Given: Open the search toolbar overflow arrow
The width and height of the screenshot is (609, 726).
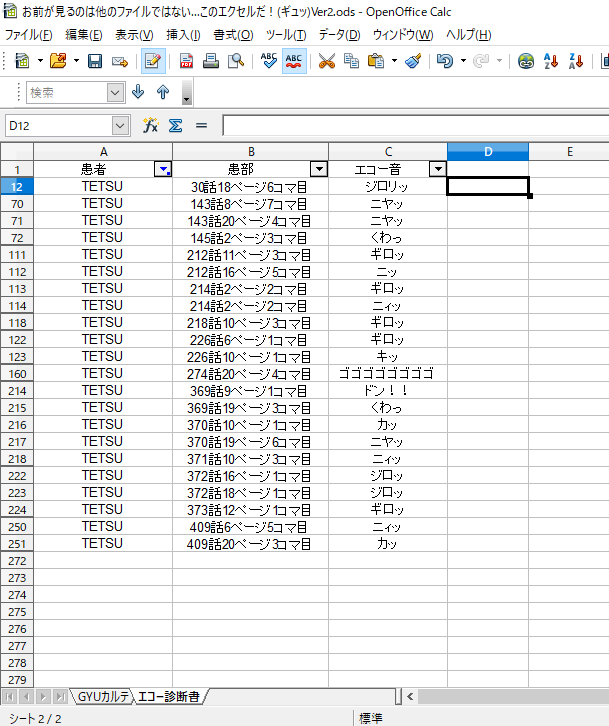Looking at the screenshot, I should [x=186, y=93].
